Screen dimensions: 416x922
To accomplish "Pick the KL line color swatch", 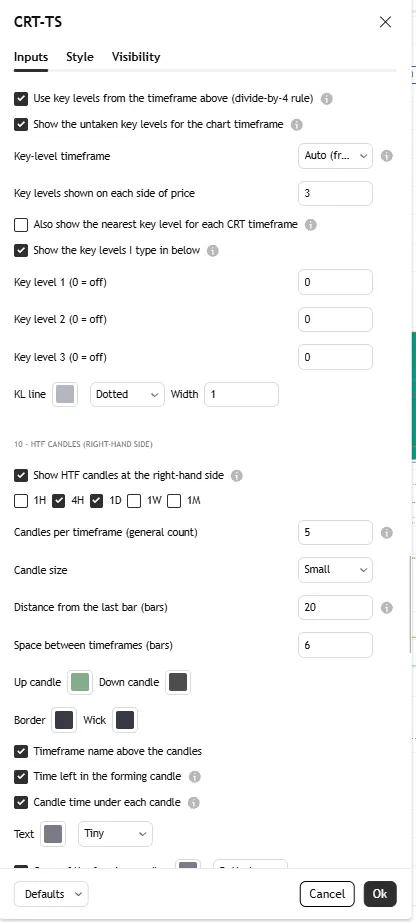I will [65, 395].
